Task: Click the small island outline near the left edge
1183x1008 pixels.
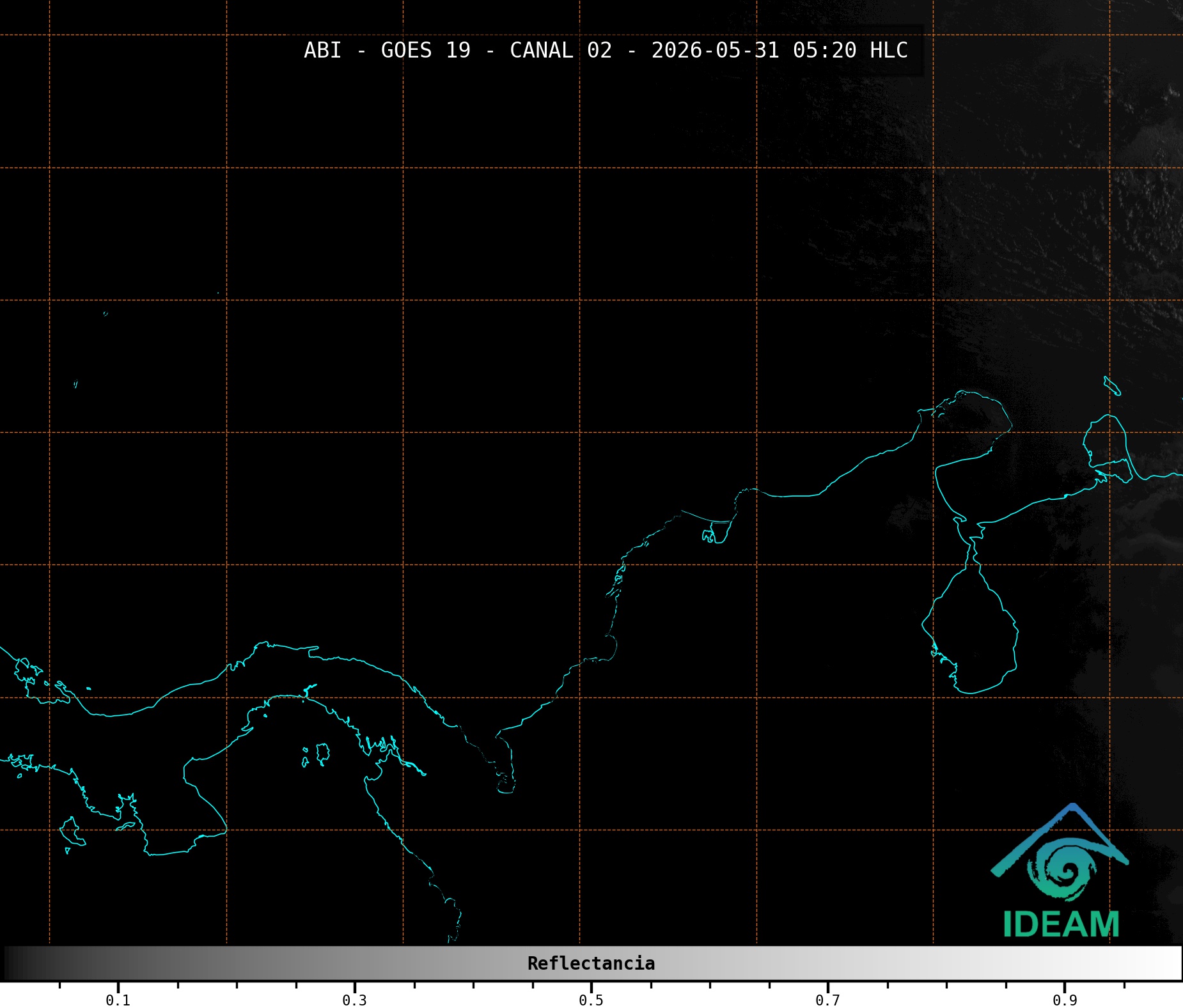Action: [x=75, y=384]
